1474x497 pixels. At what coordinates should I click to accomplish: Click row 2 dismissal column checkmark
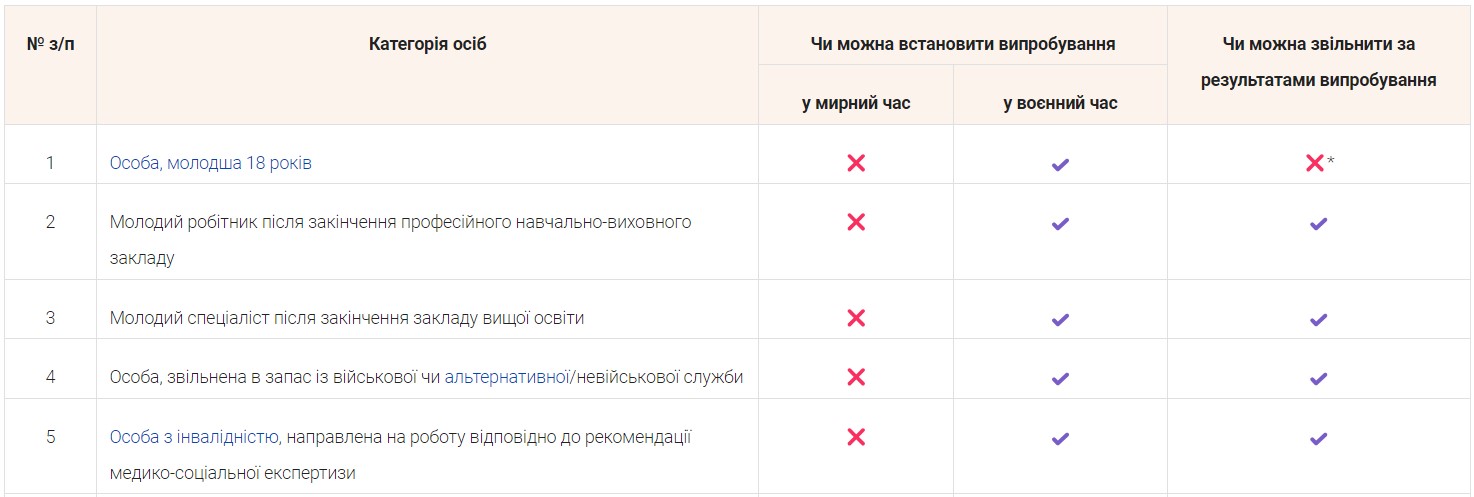(1318, 224)
